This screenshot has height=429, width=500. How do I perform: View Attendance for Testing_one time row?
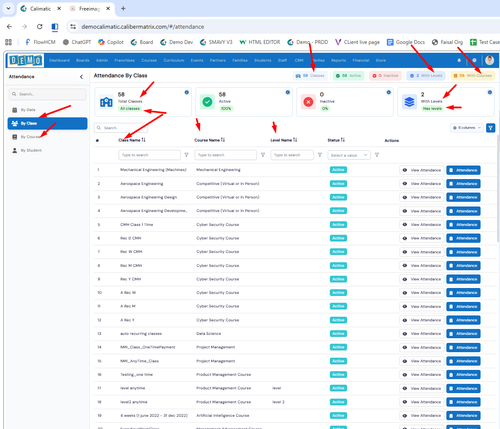tap(422, 375)
